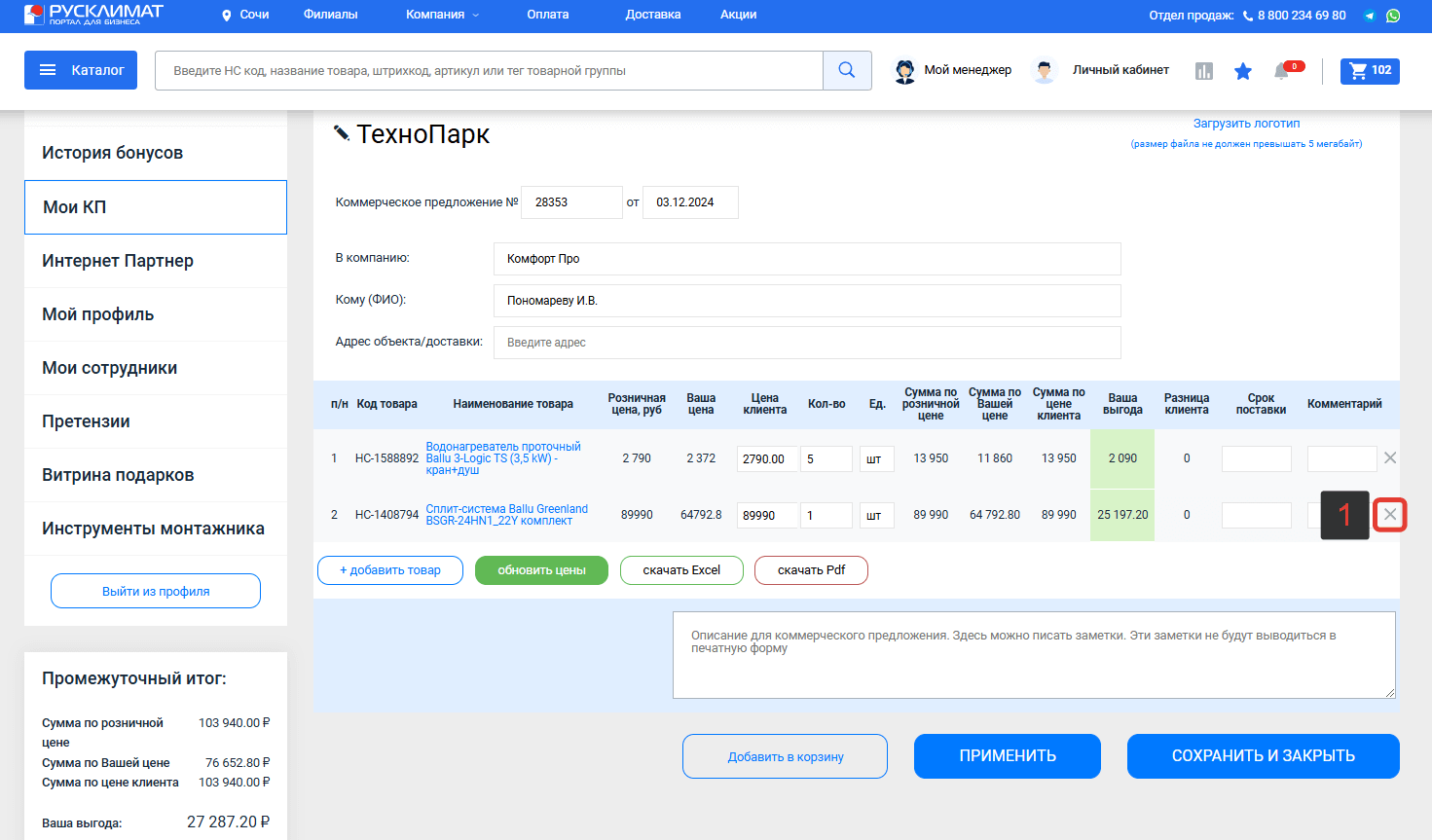The image size is (1432, 840).
Task: Open the cart with 102 items
Action: [x=1370, y=71]
